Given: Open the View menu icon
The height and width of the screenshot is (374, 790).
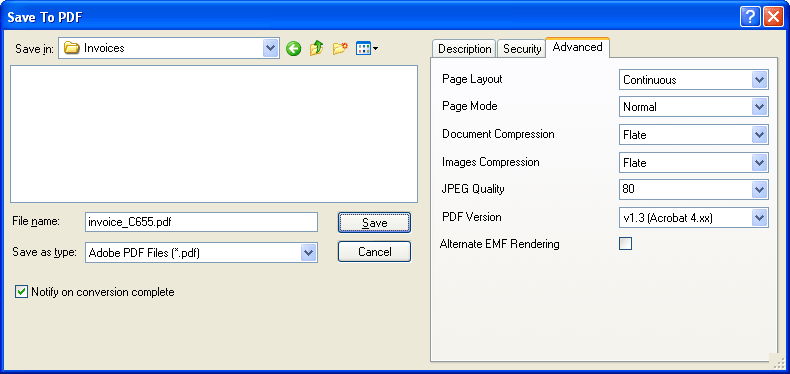Looking at the screenshot, I should (367, 48).
